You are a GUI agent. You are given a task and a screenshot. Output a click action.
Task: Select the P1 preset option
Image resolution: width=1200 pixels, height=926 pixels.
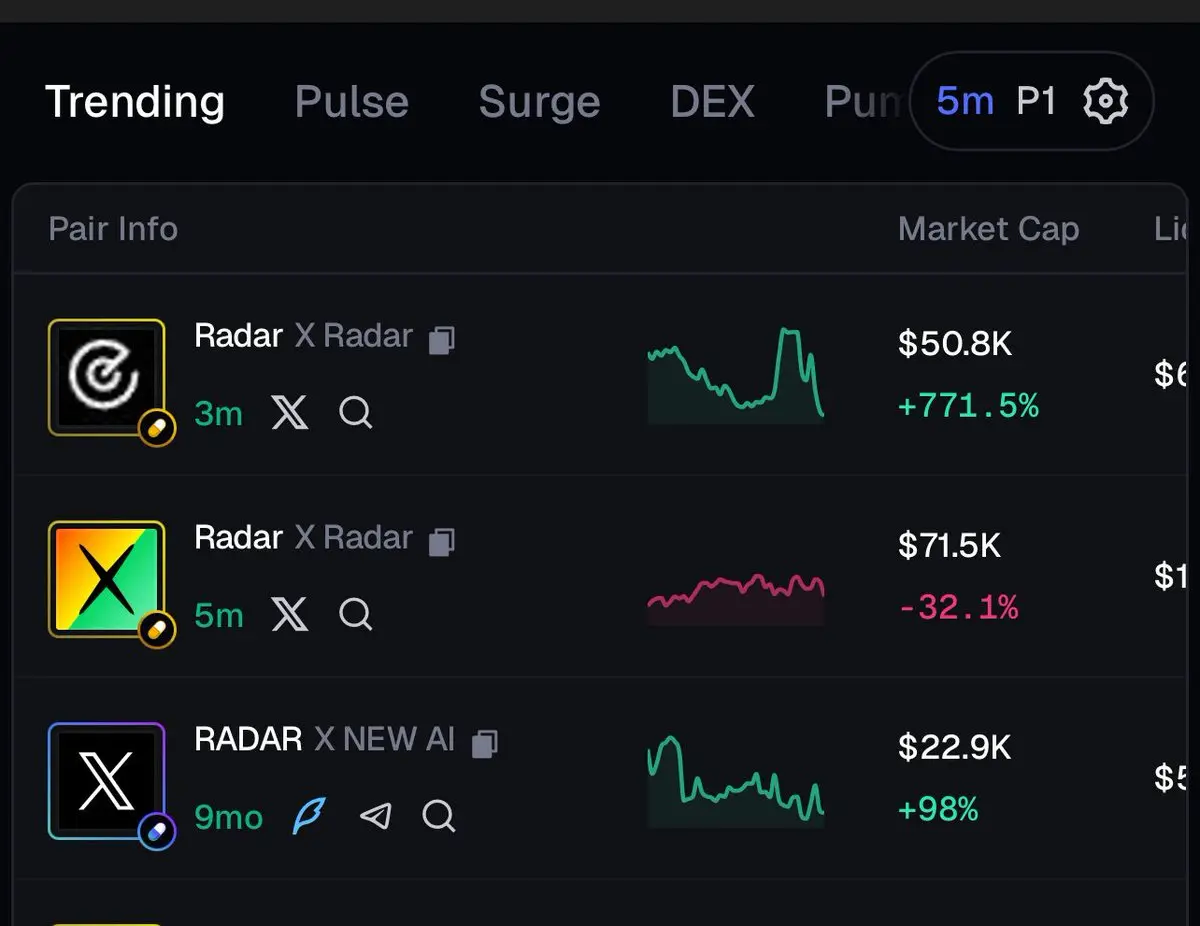(x=1036, y=101)
